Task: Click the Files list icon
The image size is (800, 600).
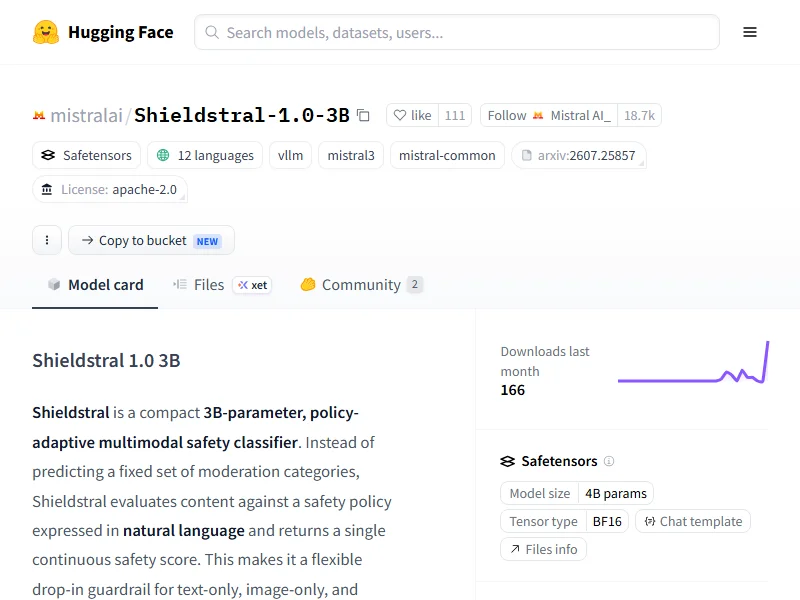Action: 180,285
